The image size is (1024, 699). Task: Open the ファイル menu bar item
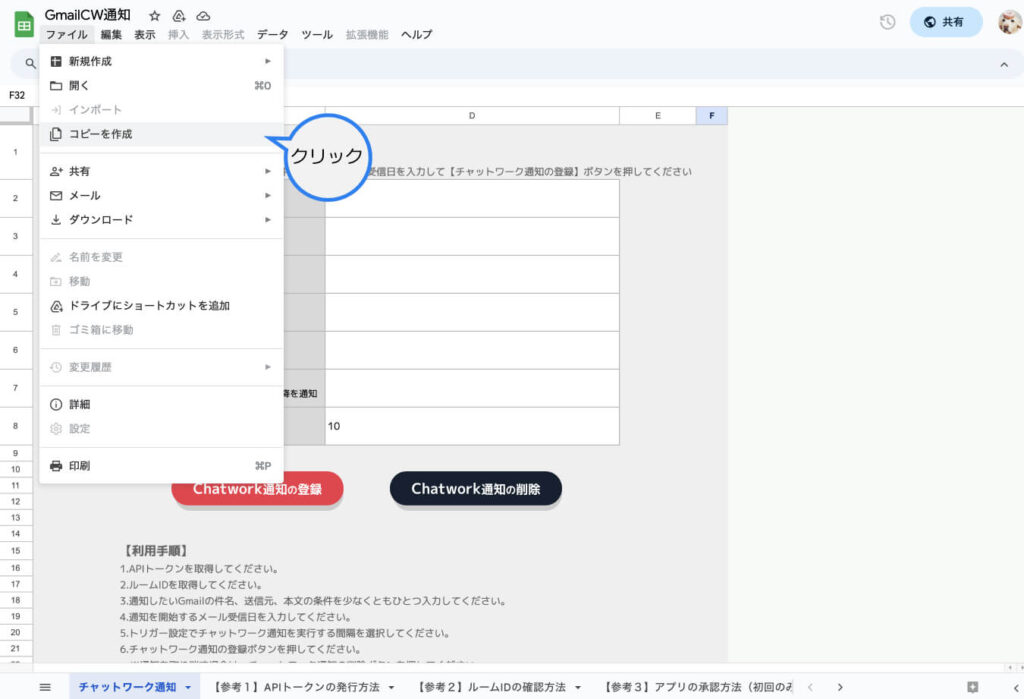(67, 35)
